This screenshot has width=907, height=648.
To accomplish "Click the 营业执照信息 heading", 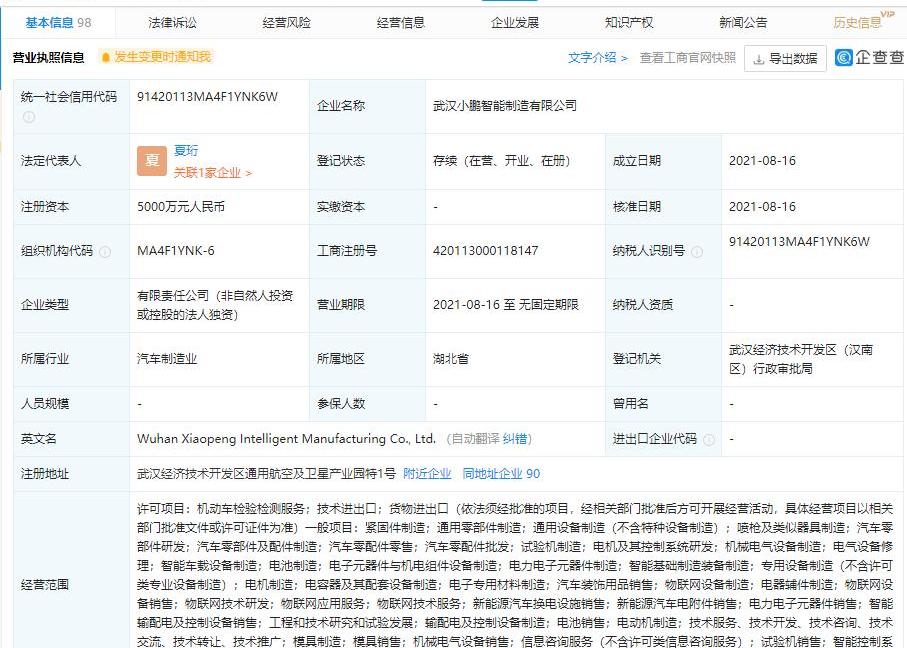I will [49, 57].
